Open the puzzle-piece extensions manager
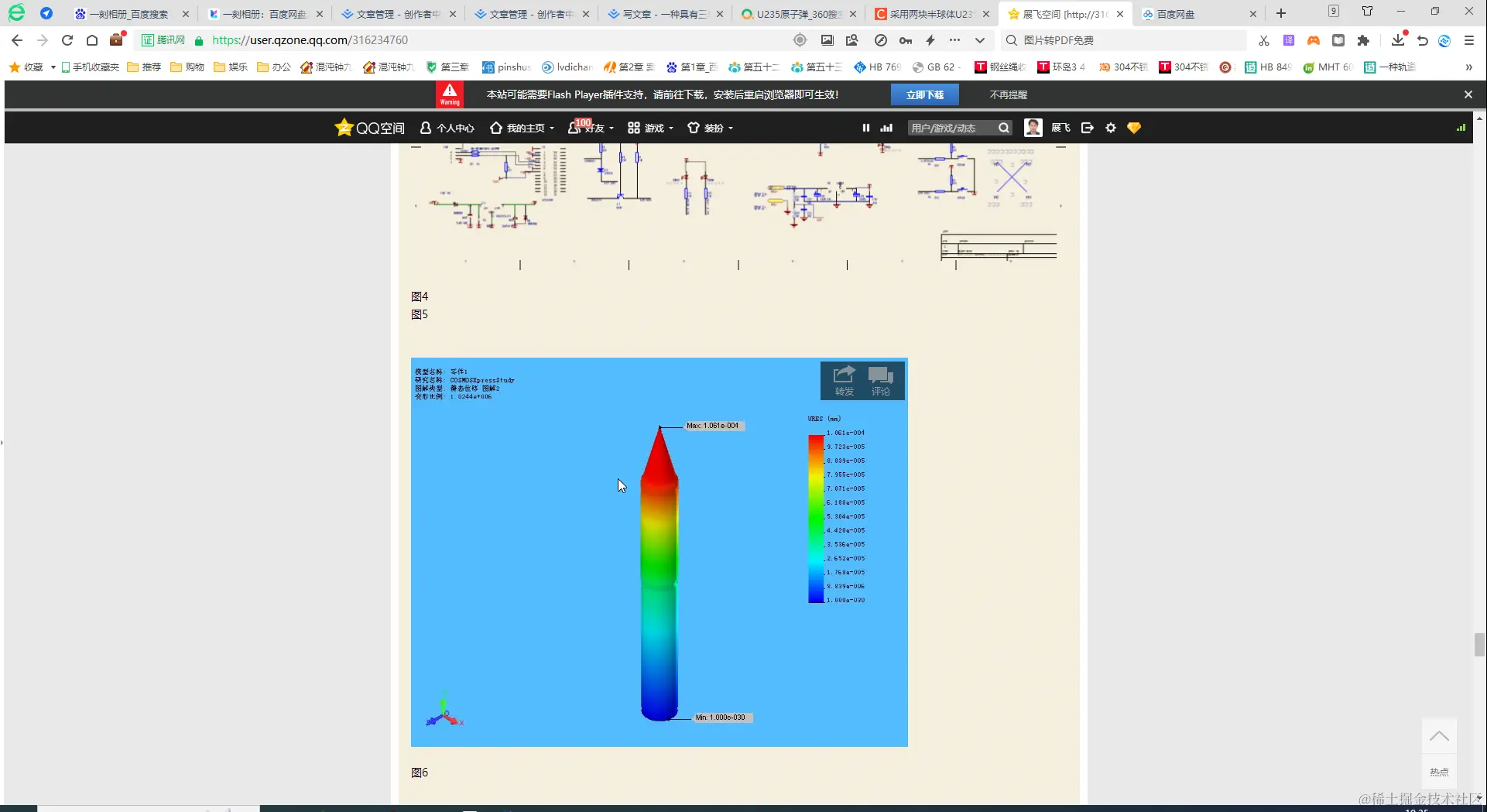The image size is (1487, 812). (1363, 40)
